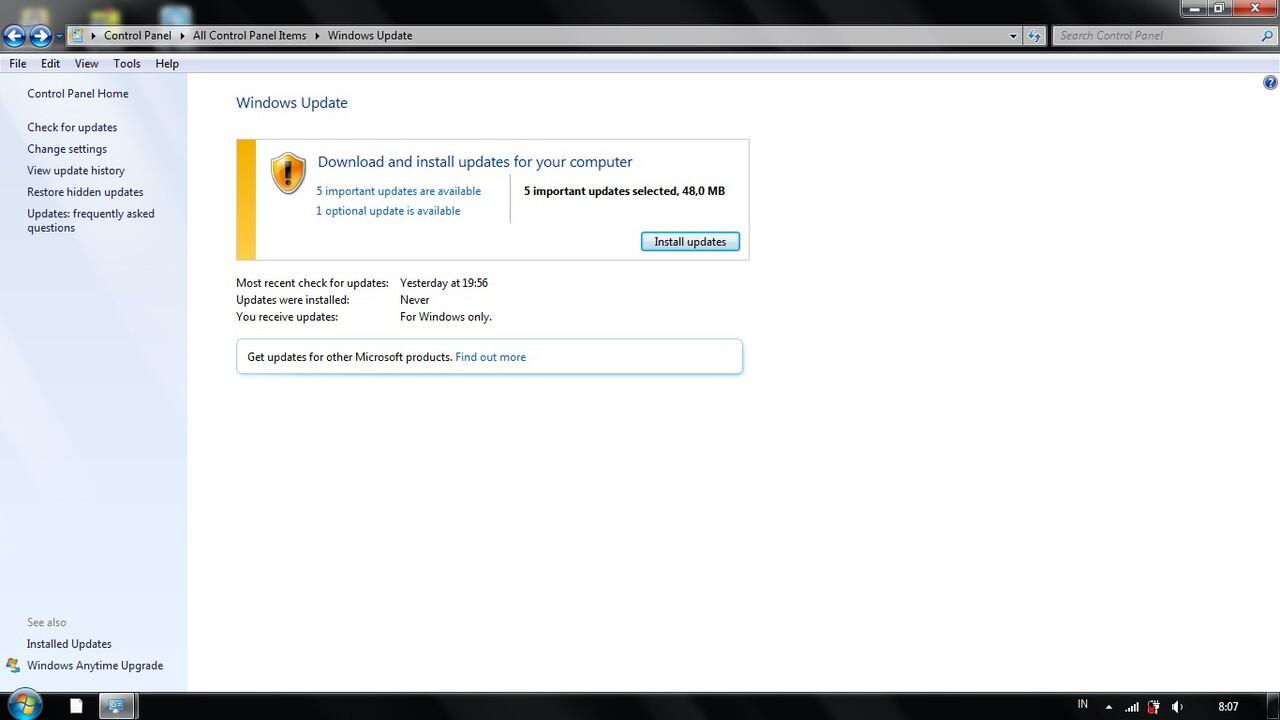The width and height of the screenshot is (1280, 720).
Task: Open the network signal tray icon
Action: click(1131, 707)
